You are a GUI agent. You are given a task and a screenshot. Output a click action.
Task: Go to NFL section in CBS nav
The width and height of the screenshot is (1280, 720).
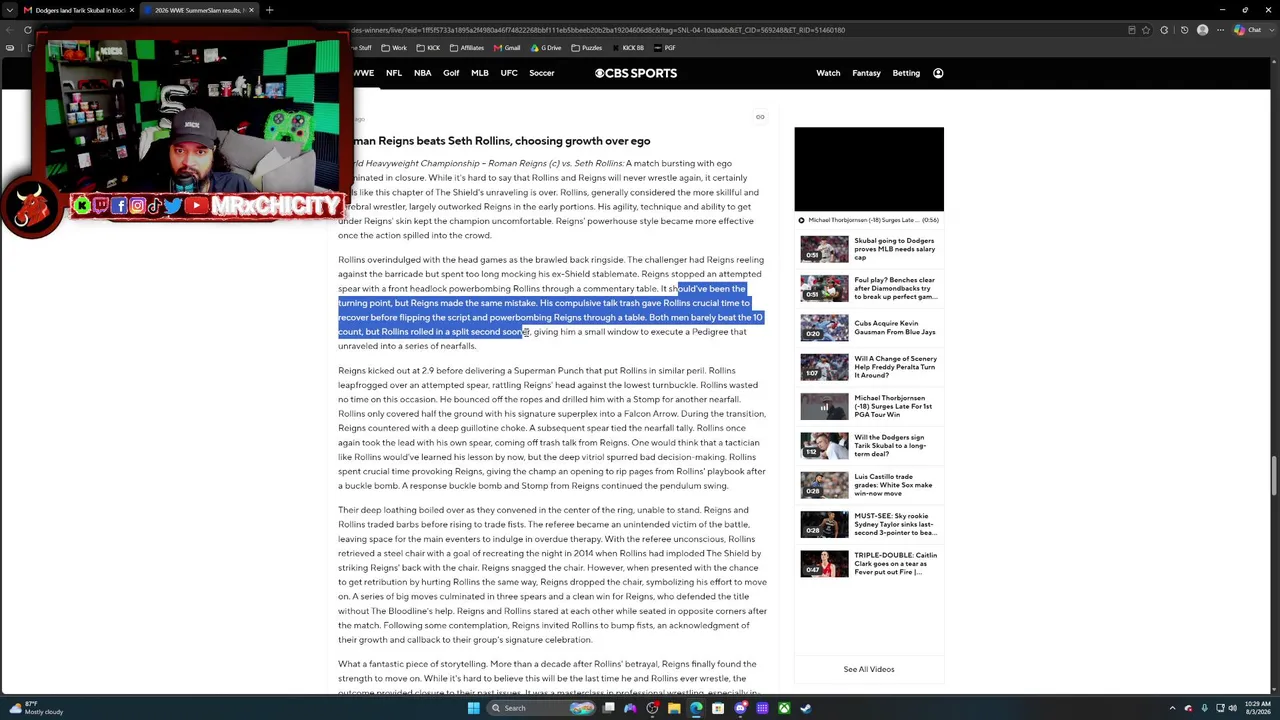394,73
